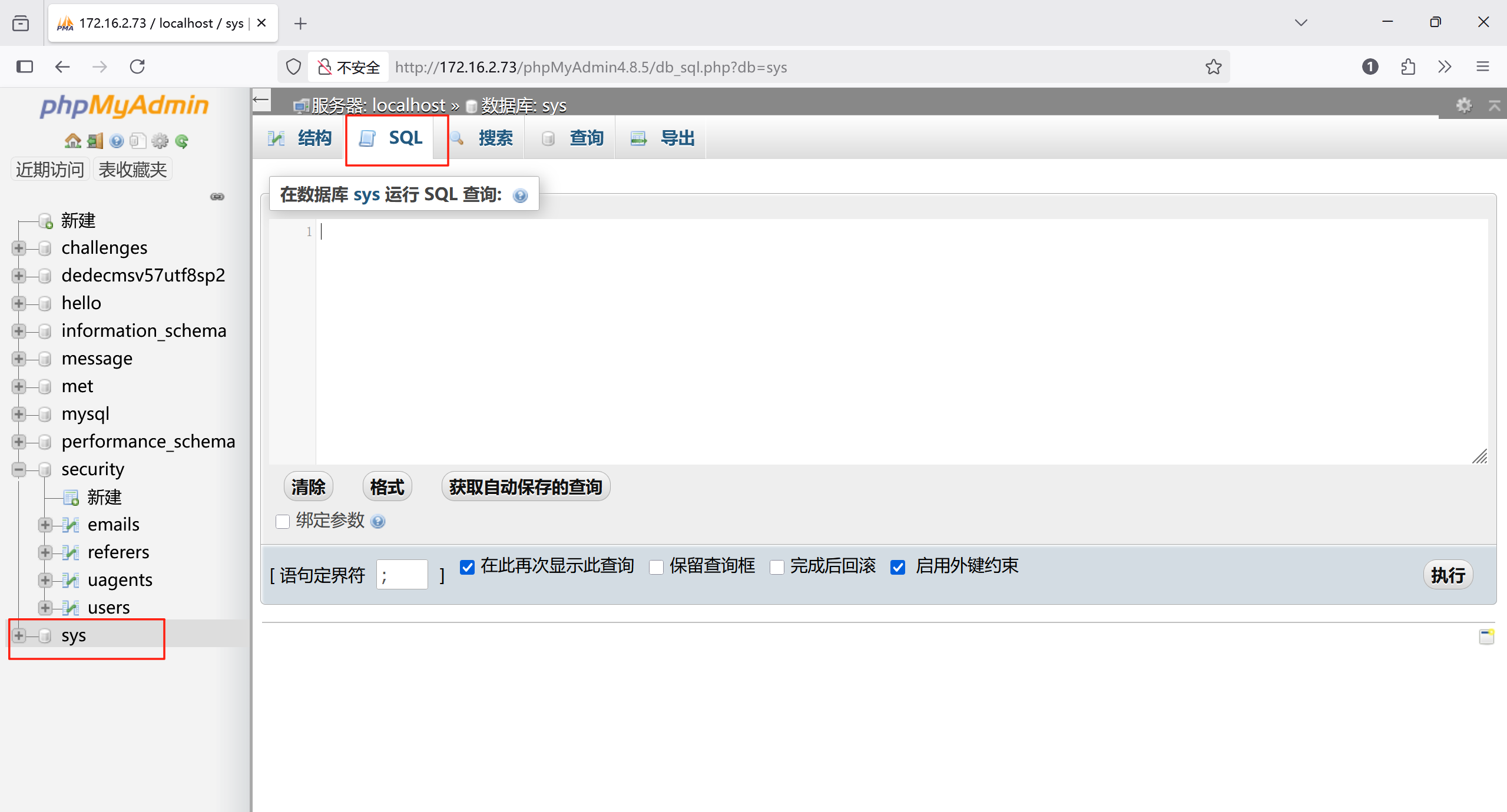Click the uagents table icon
The height and width of the screenshot is (812, 1507).
click(71, 580)
